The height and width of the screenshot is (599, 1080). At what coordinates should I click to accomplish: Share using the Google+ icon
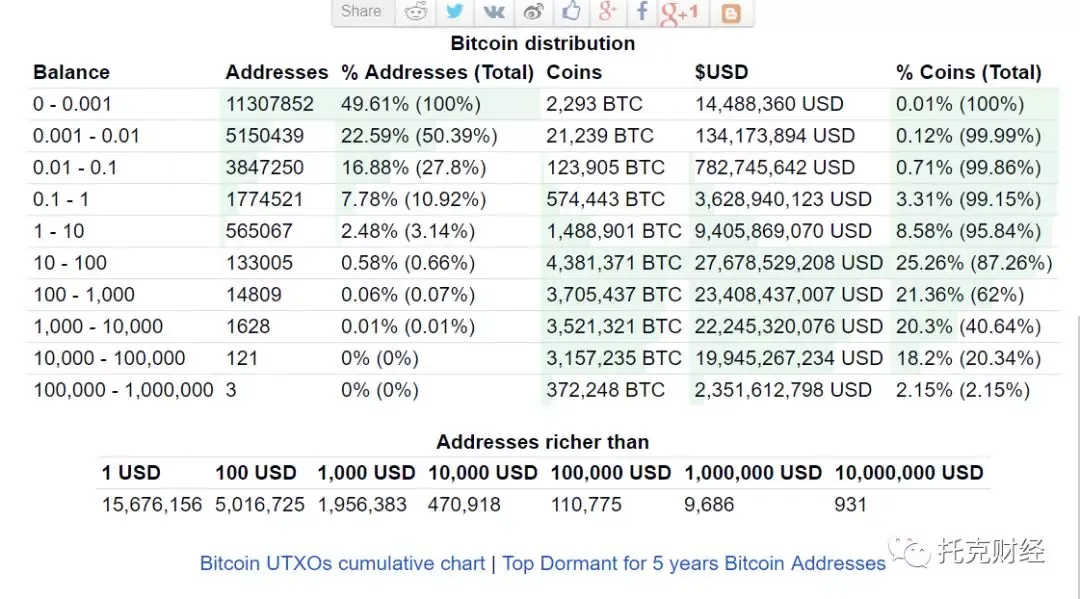point(607,12)
